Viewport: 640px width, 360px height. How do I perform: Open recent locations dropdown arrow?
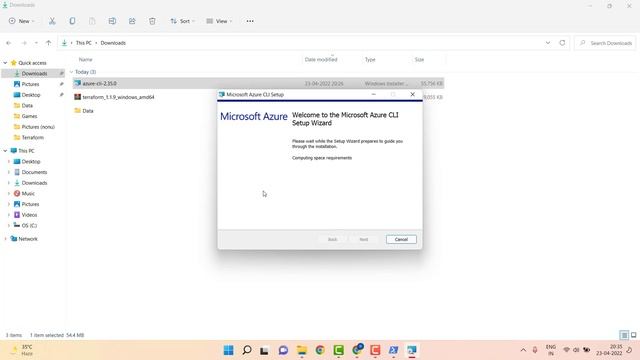[36, 43]
